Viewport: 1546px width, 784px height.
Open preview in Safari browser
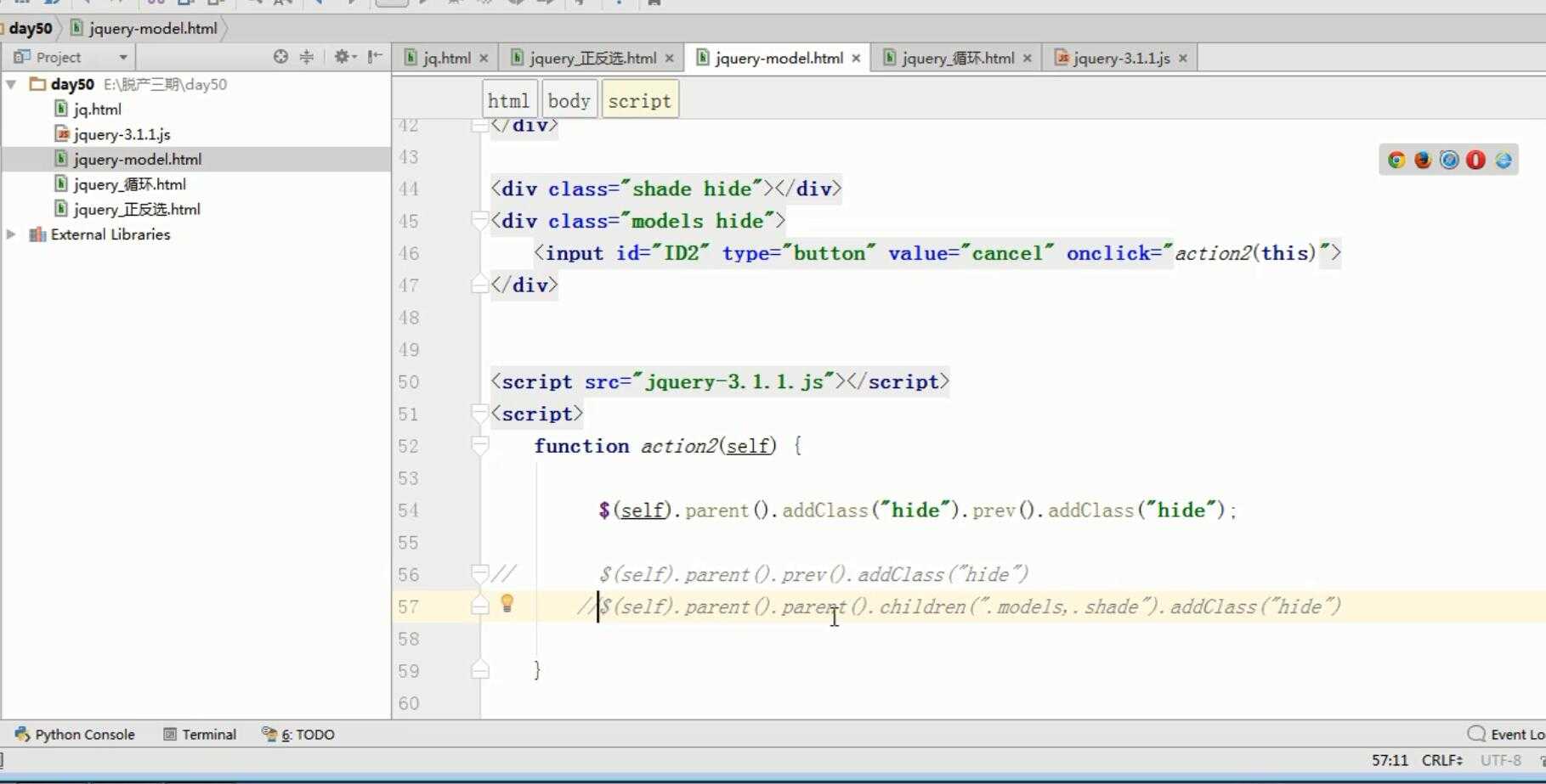1449,160
